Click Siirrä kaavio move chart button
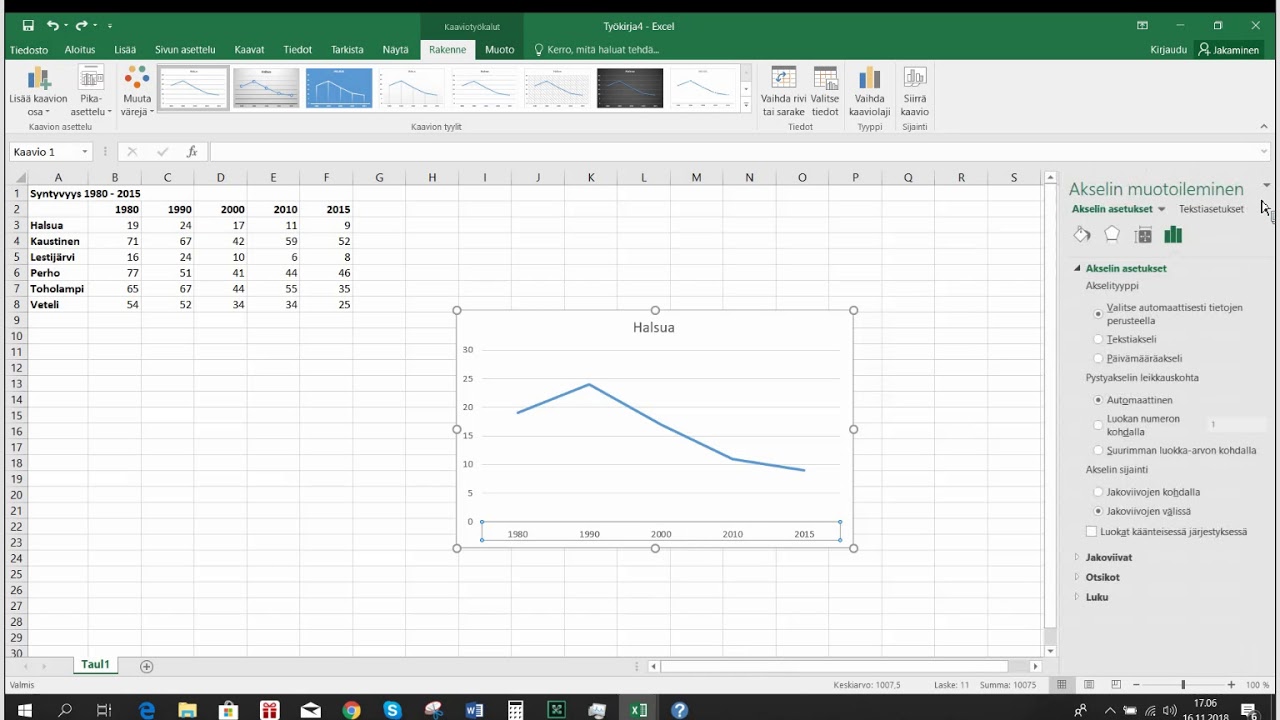This screenshot has height=720, width=1280. pos(915,92)
